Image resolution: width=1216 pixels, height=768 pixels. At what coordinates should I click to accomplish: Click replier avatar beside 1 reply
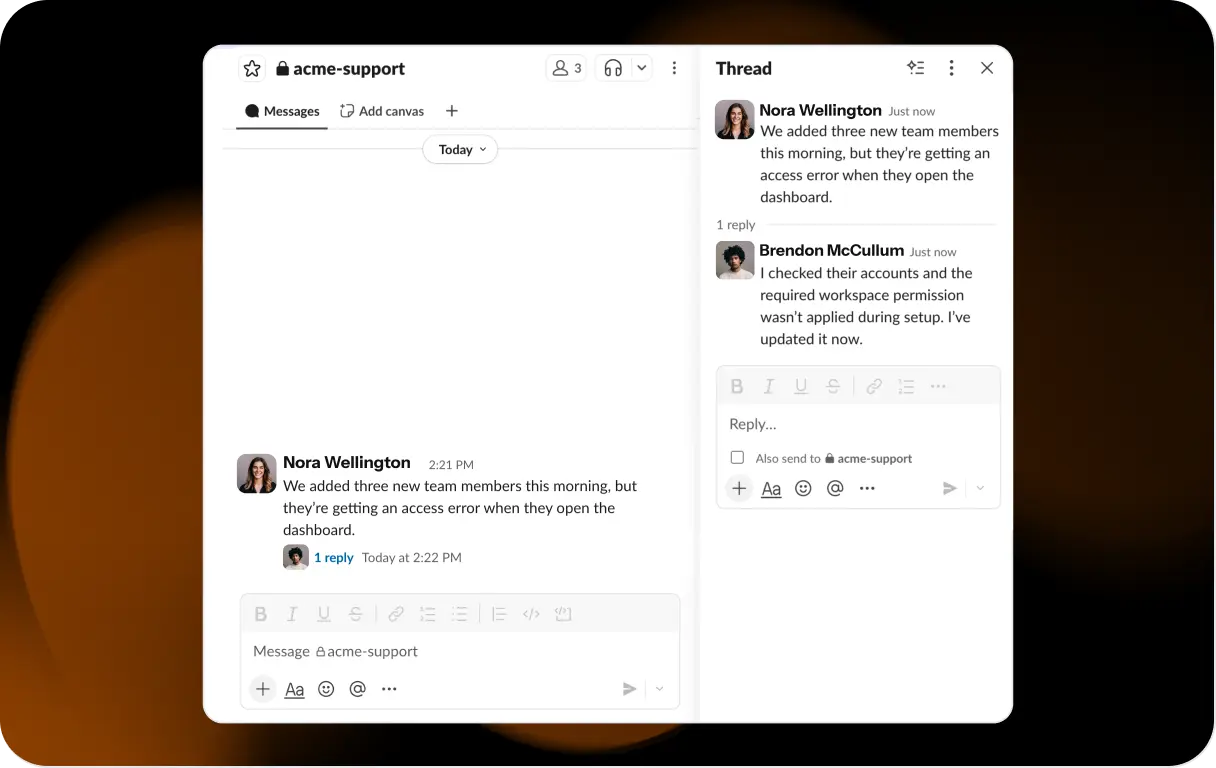[295, 557]
